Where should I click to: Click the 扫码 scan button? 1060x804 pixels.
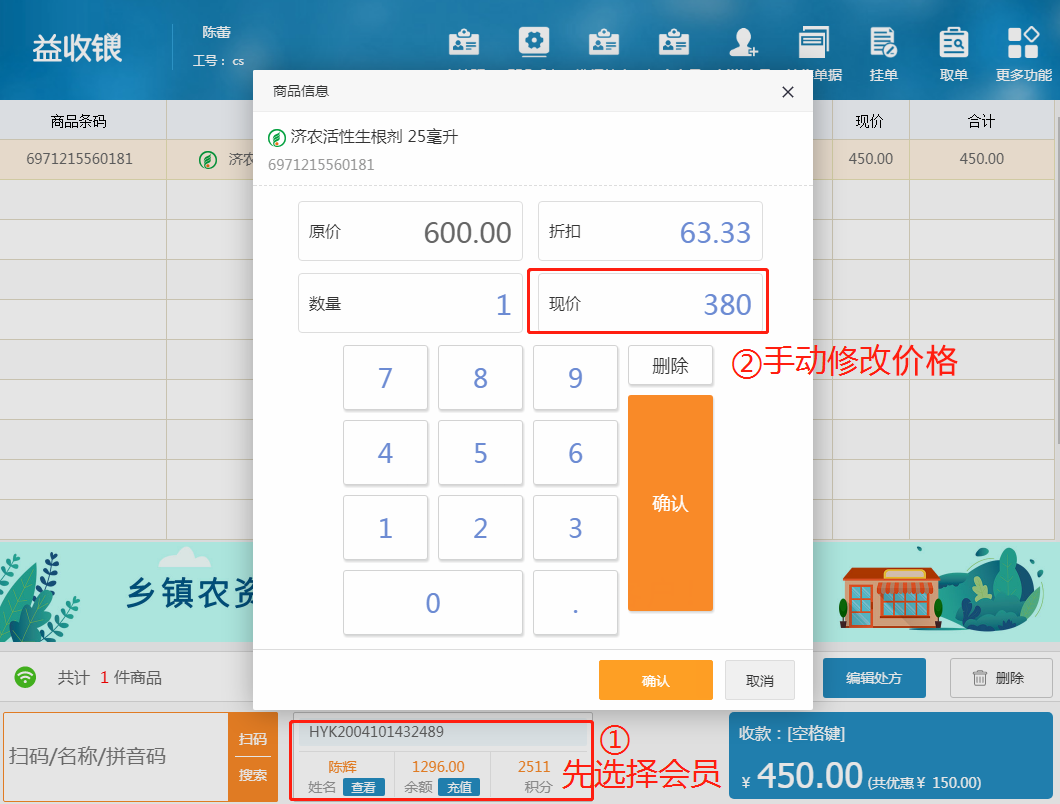point(253,739)
